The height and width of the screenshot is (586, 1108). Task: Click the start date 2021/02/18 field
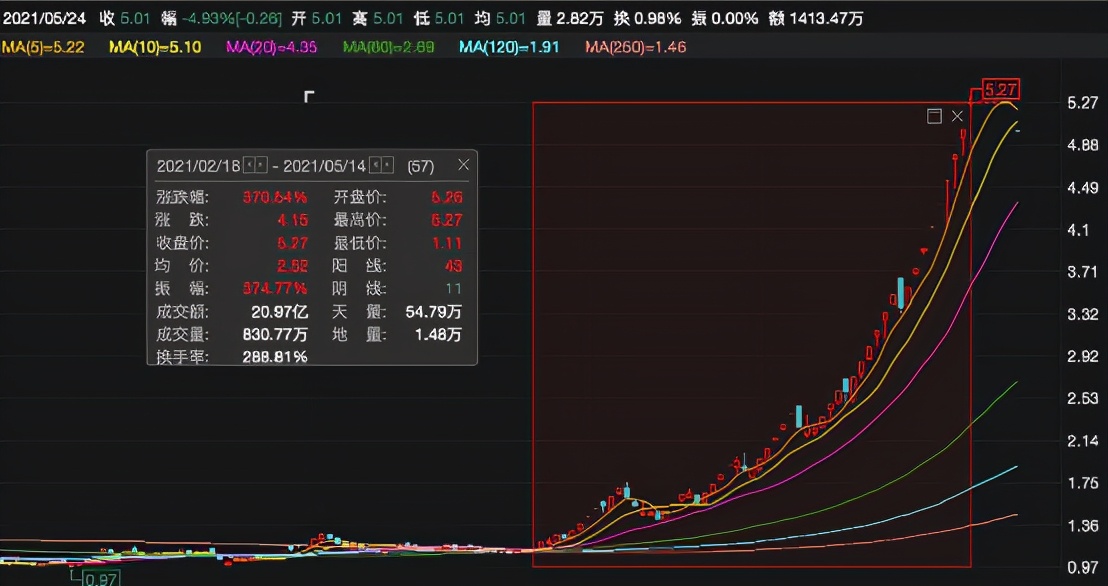200,165
